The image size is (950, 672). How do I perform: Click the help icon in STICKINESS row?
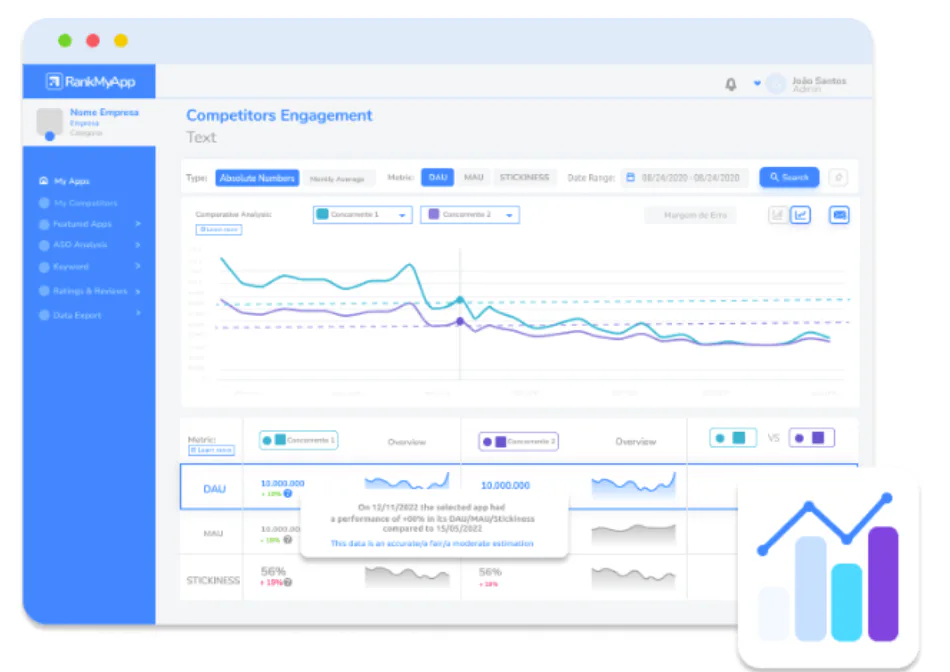[x=288, y=582]
